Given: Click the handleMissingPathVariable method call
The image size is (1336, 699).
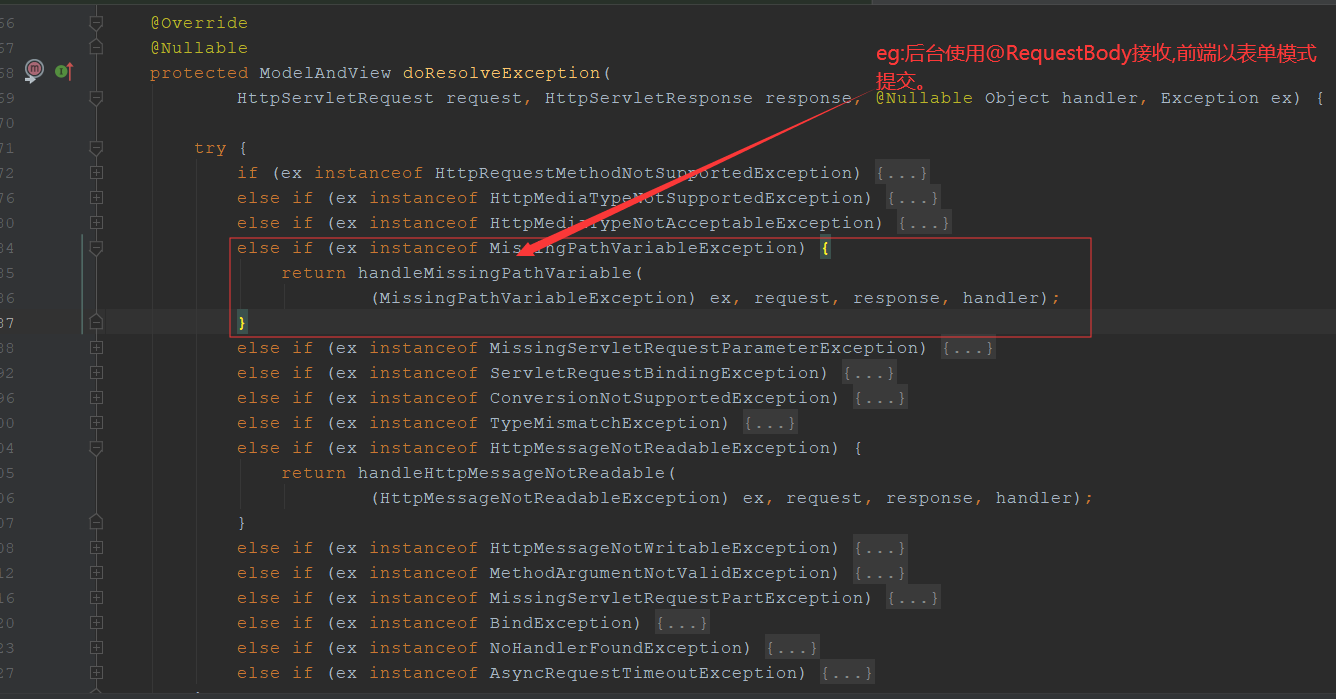Looking at the screenshot, I should coord(496,273).
